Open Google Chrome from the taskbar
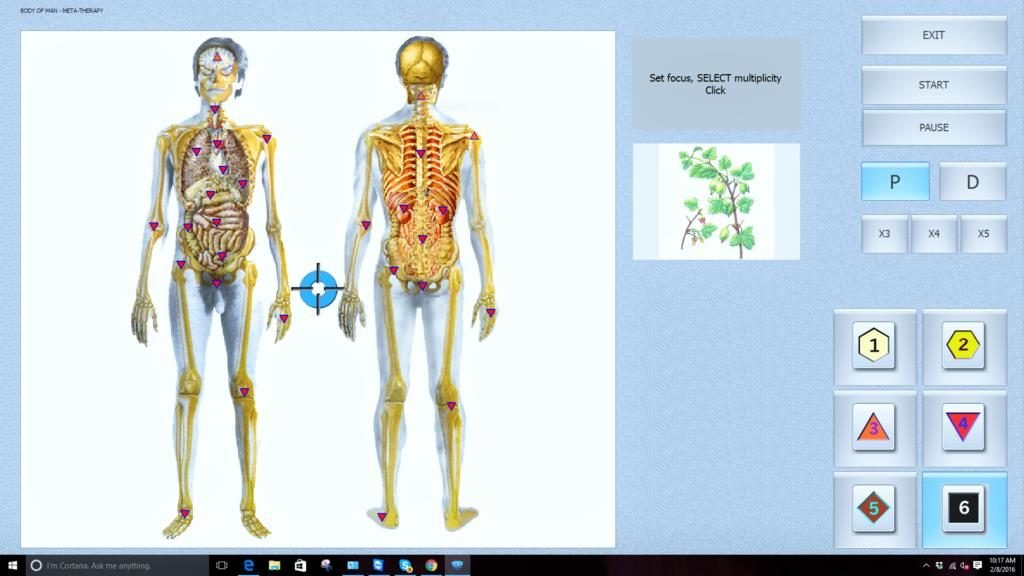The width and height of the screenshot is (1024, 576). tap(431, 565)
